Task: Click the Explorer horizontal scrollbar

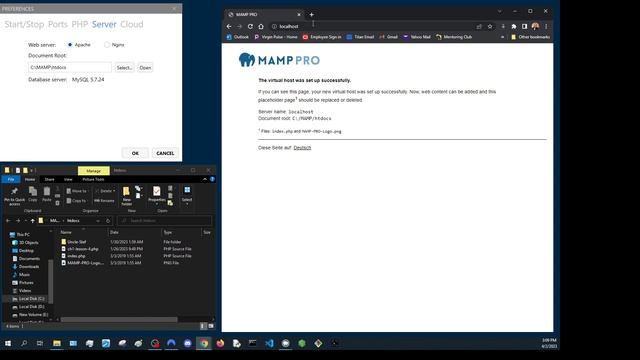Action: click(x=119, y=320)
